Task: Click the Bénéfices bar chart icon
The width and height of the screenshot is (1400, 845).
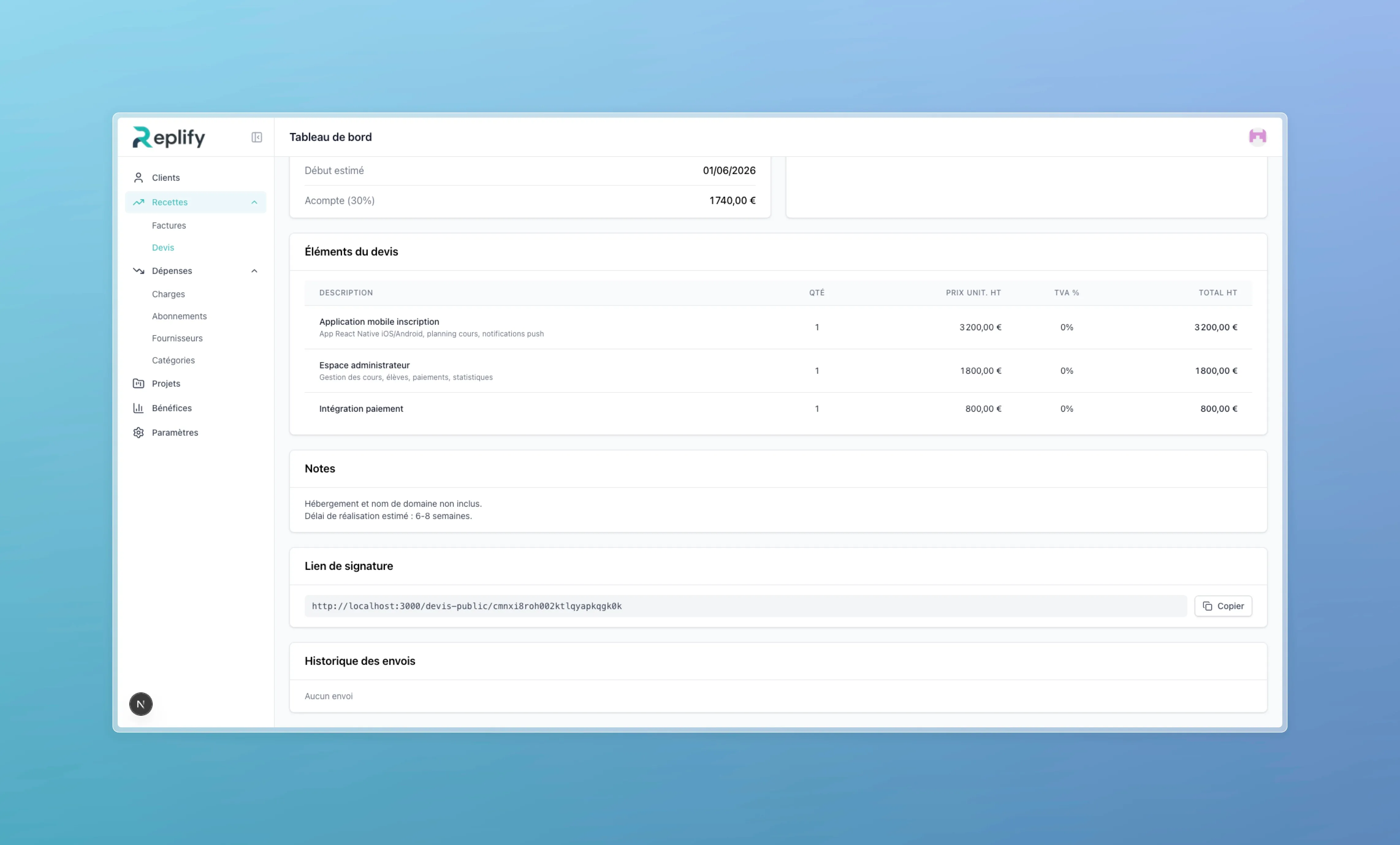Action: pos(138,408)
